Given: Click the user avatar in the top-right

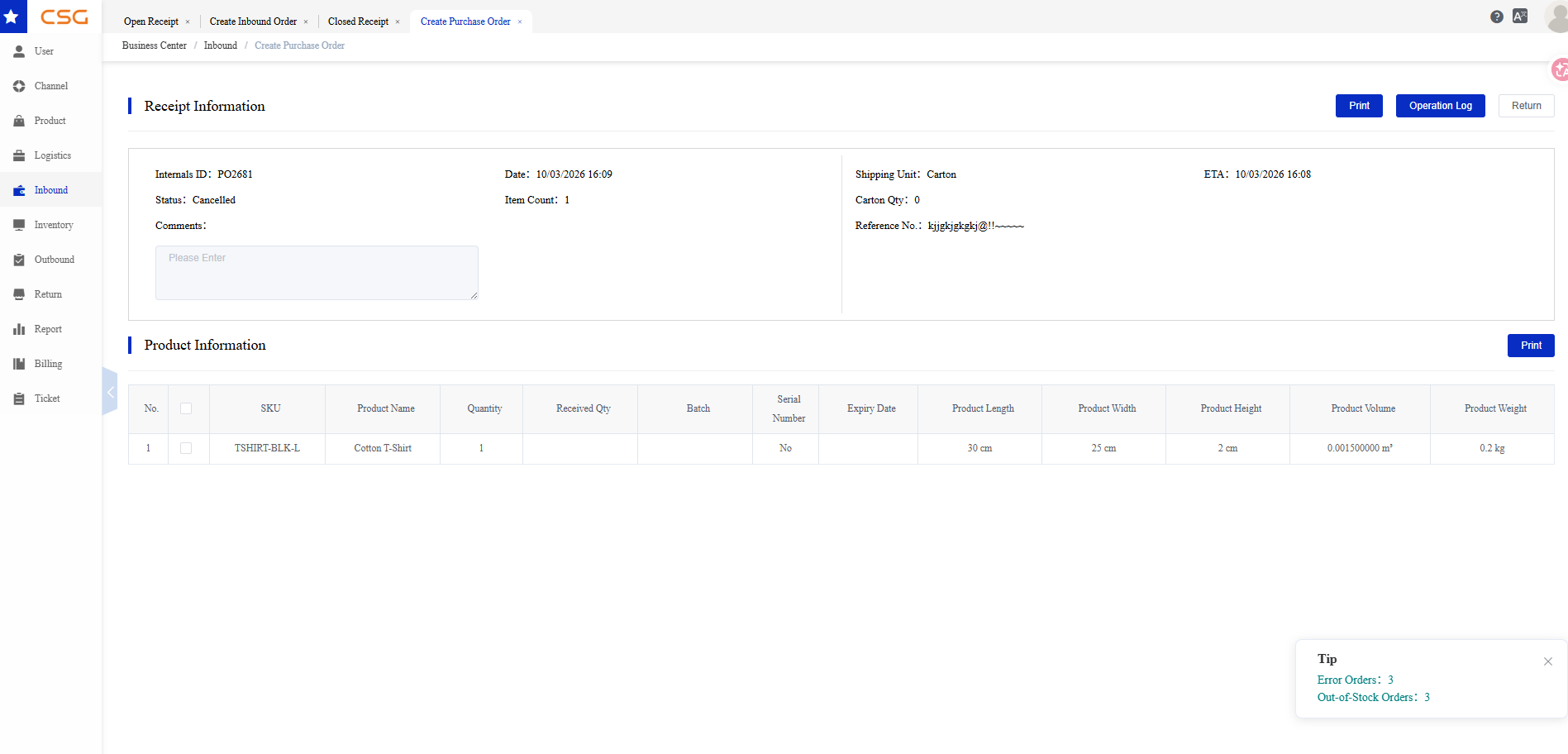Looking at the screenshot, I should 1556,17.
